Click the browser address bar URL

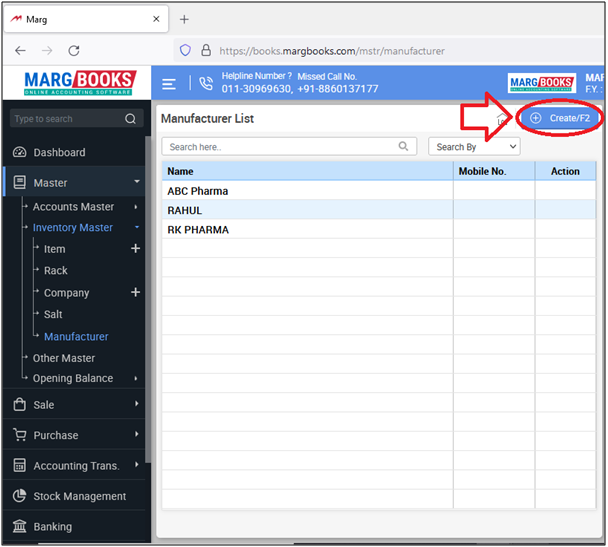332,51
